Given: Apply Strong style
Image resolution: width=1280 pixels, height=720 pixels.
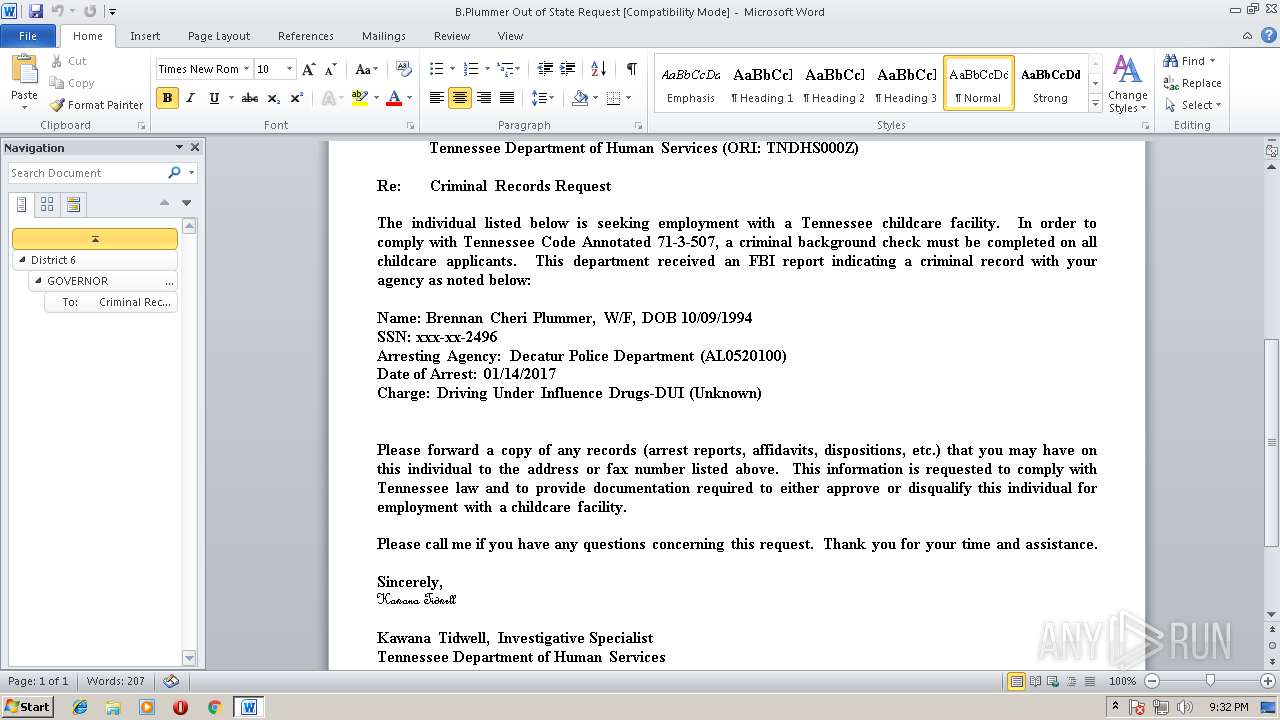Looking at the screenshot, I should coord(1050,84).
